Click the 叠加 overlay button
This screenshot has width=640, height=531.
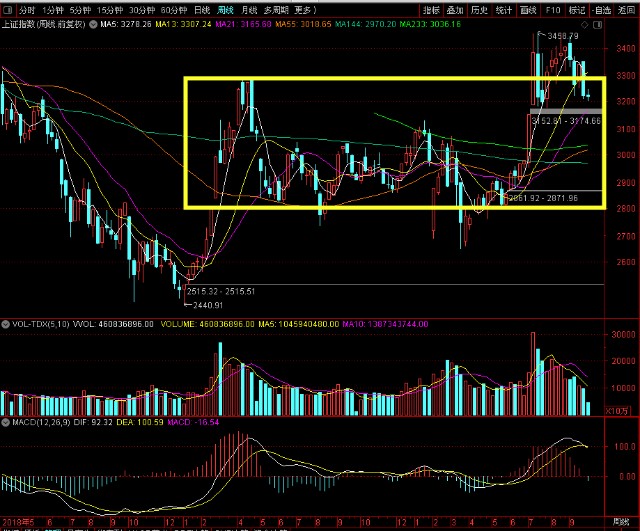point(456,9)
